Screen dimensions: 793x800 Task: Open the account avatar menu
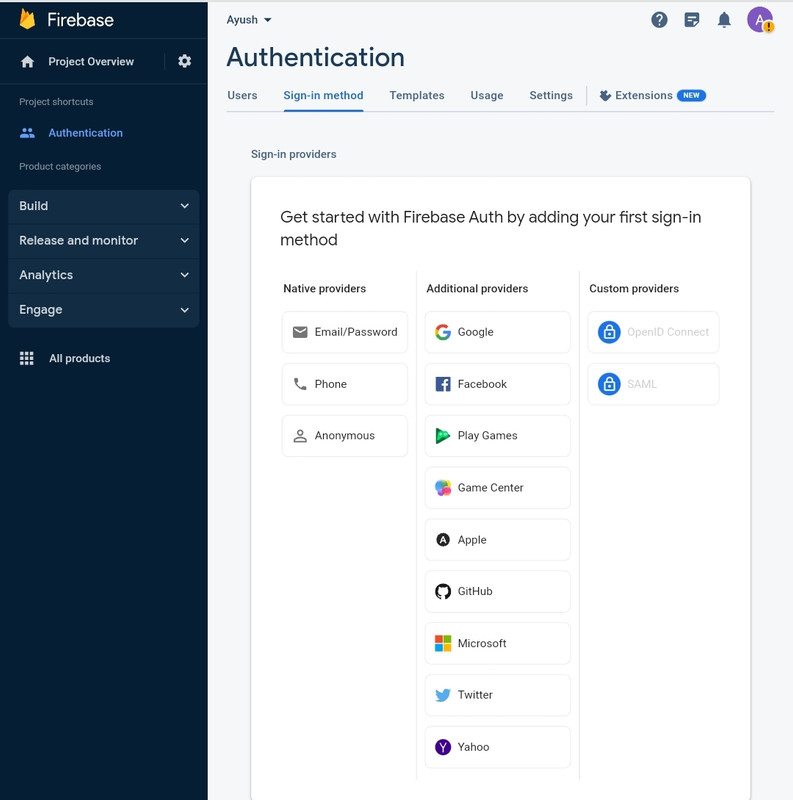pos(760,20)
